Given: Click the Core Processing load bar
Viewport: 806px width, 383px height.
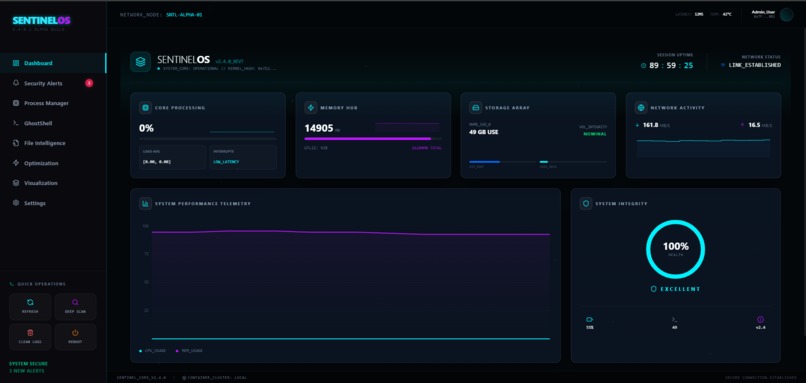Looking at the screenshot, I should [x=208, y=139].
